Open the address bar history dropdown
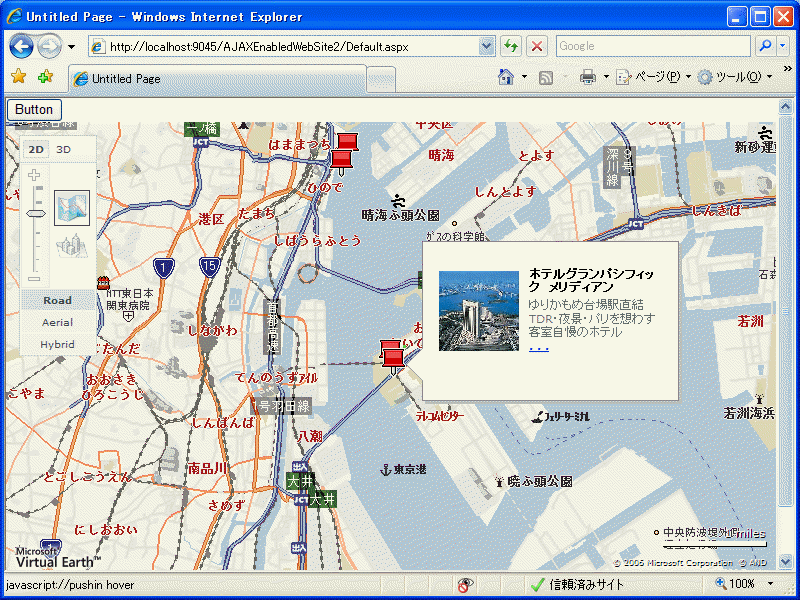800x600 pixels. pyautogui.click(x=487, y=46)
